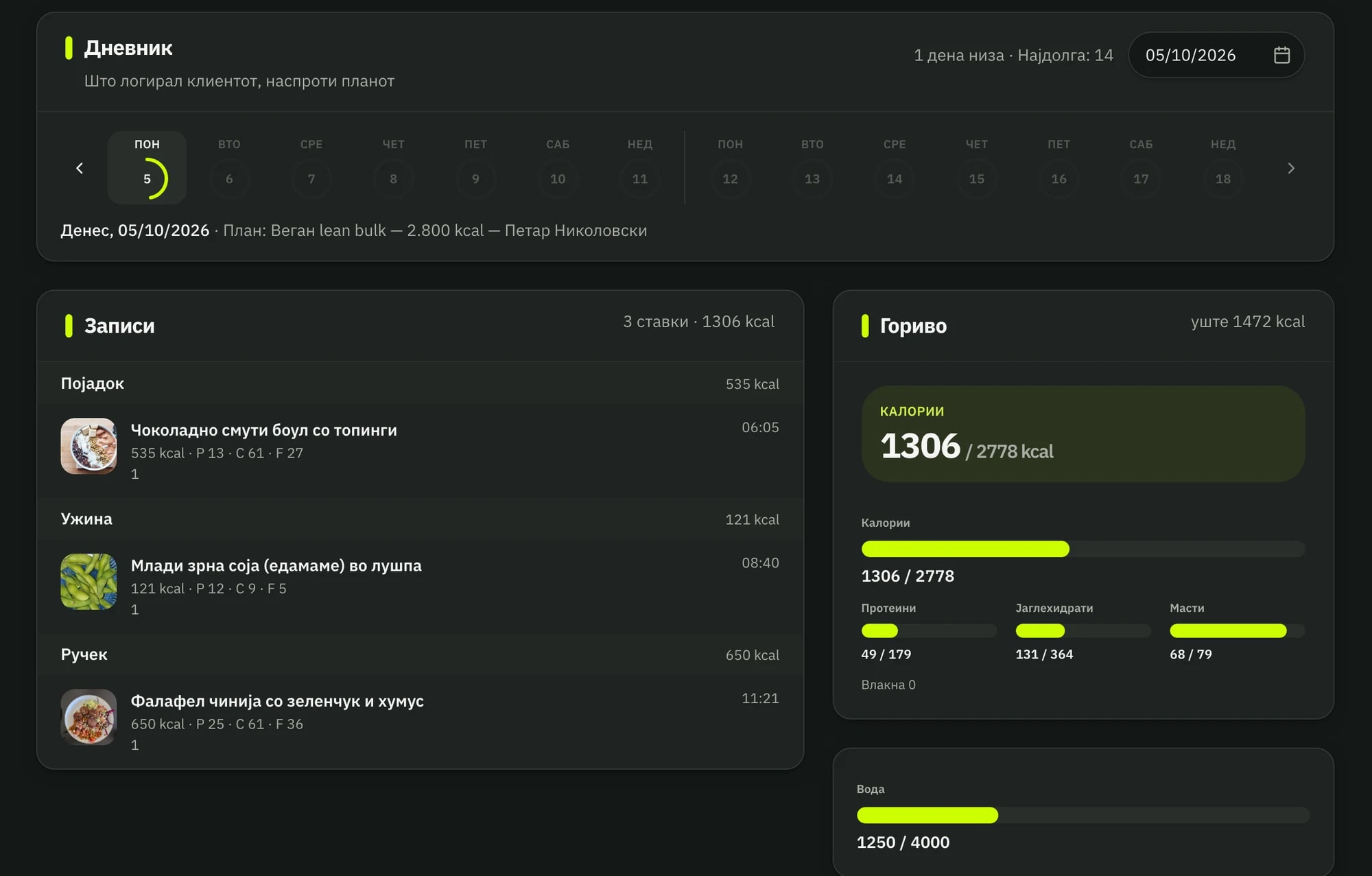Go to previous week arrow
Image resolution: width=1372 pixels, height=876 pixels.
tap(80, 168)
